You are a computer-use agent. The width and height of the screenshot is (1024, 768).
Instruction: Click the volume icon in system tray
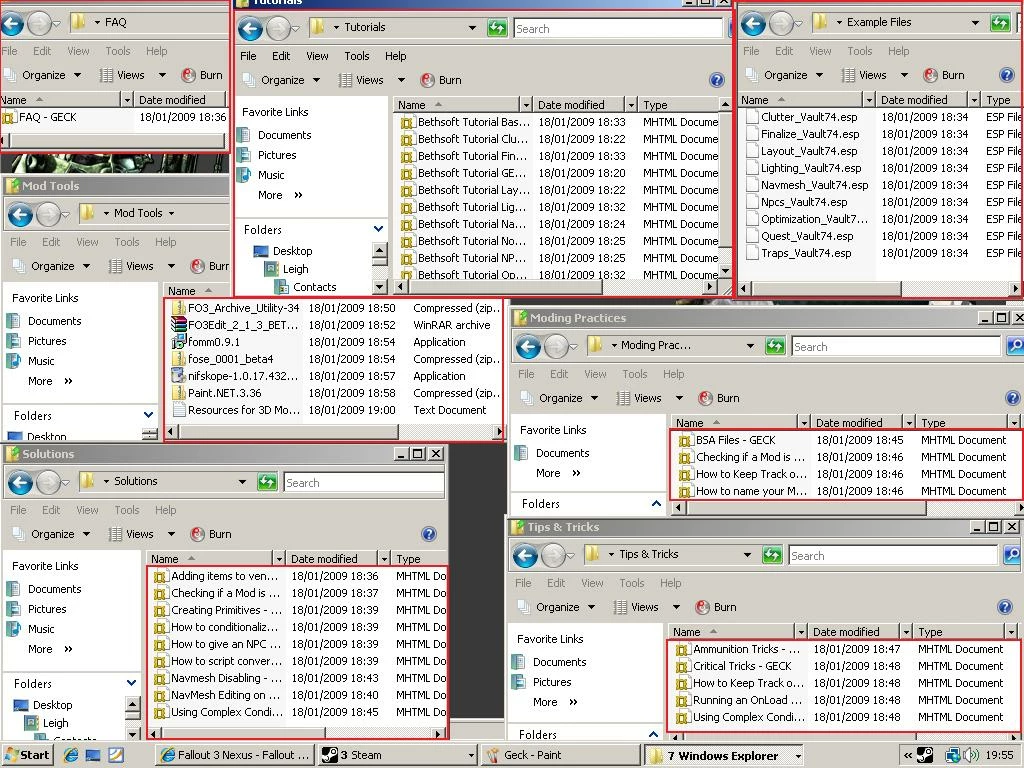[x=971, y=756]
